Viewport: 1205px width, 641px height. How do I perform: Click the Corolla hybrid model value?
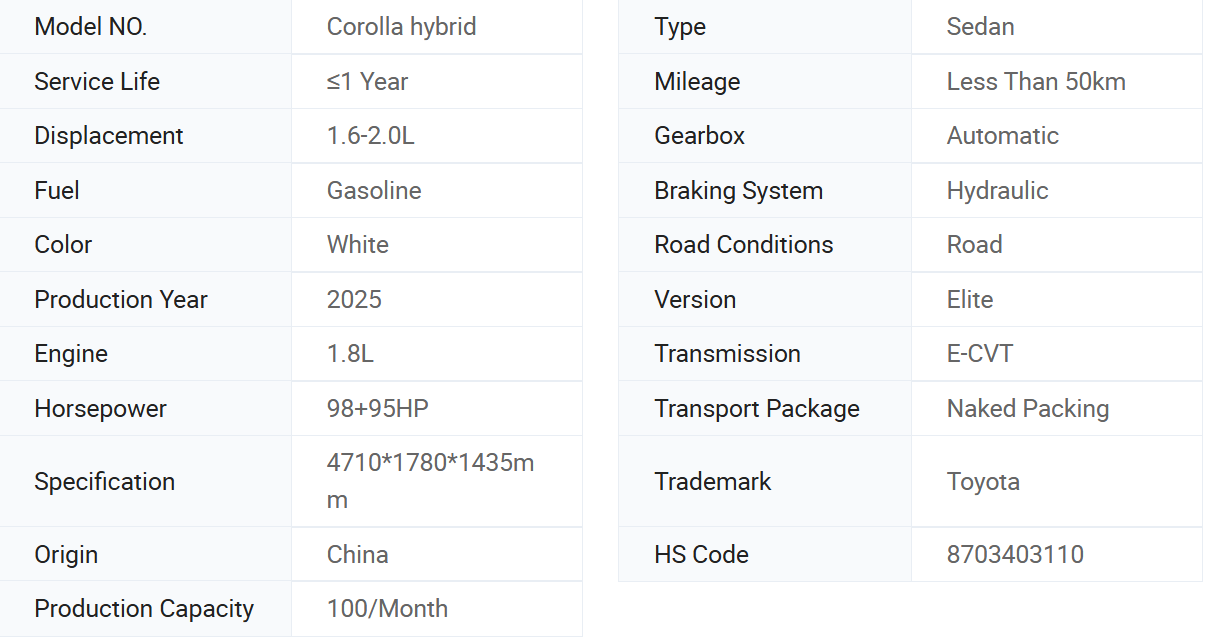coord(401,27)
